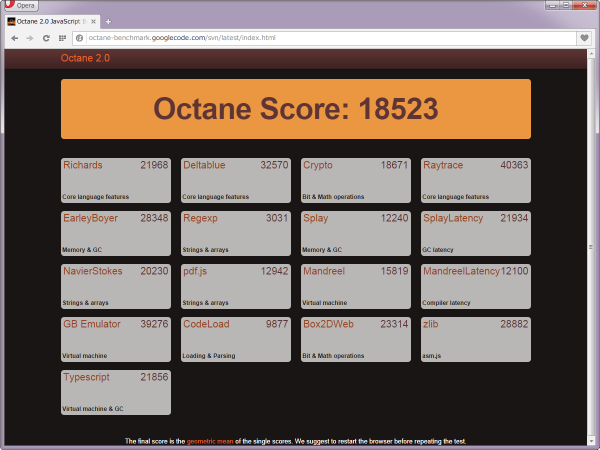This screenshot has height=450, width=600.
Task: Open the Speed Dial grid icon
Action: (62, 38)
